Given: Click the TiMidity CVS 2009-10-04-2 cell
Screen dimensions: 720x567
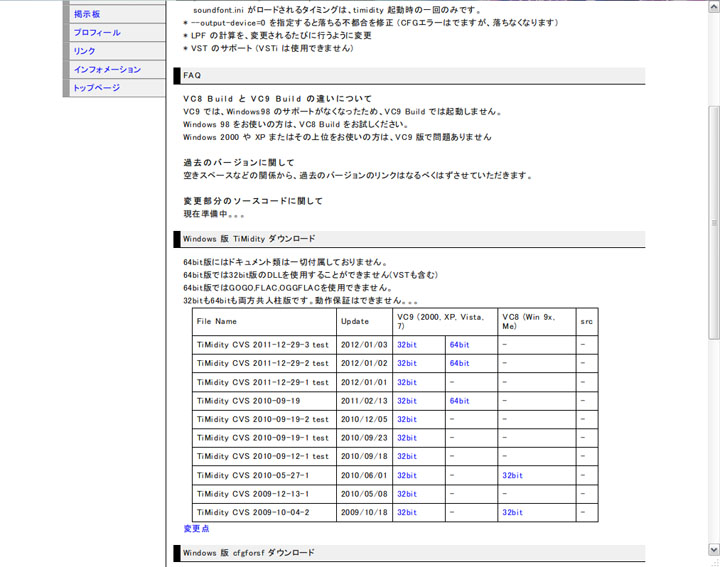Looking at the screenshot, I should coord(264,512).
